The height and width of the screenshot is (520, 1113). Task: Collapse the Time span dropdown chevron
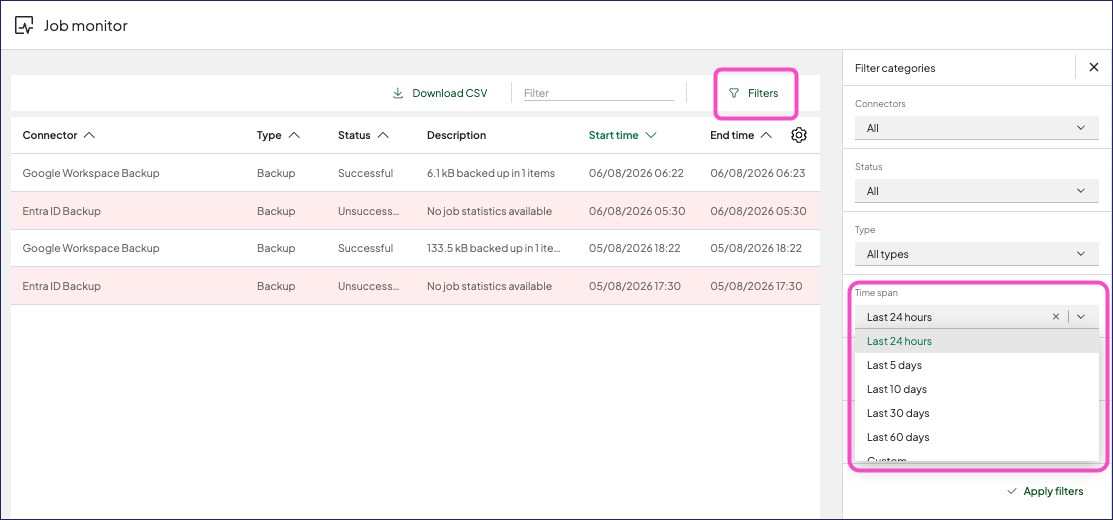click(1081, 317)
